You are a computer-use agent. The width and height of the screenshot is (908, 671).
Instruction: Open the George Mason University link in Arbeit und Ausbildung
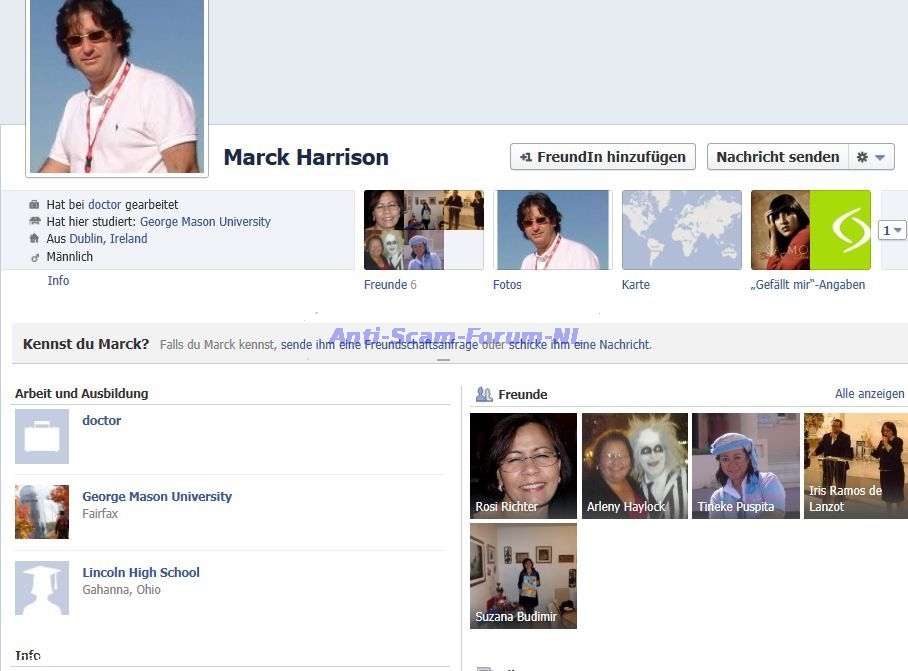[156, 496]
